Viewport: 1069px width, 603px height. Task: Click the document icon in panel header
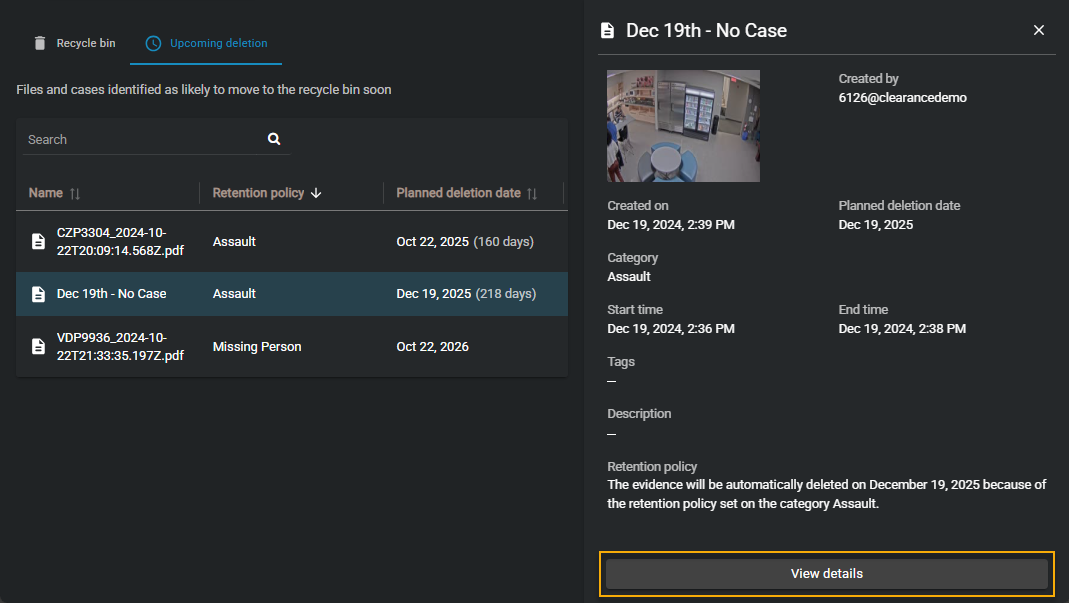click(607, 30)
